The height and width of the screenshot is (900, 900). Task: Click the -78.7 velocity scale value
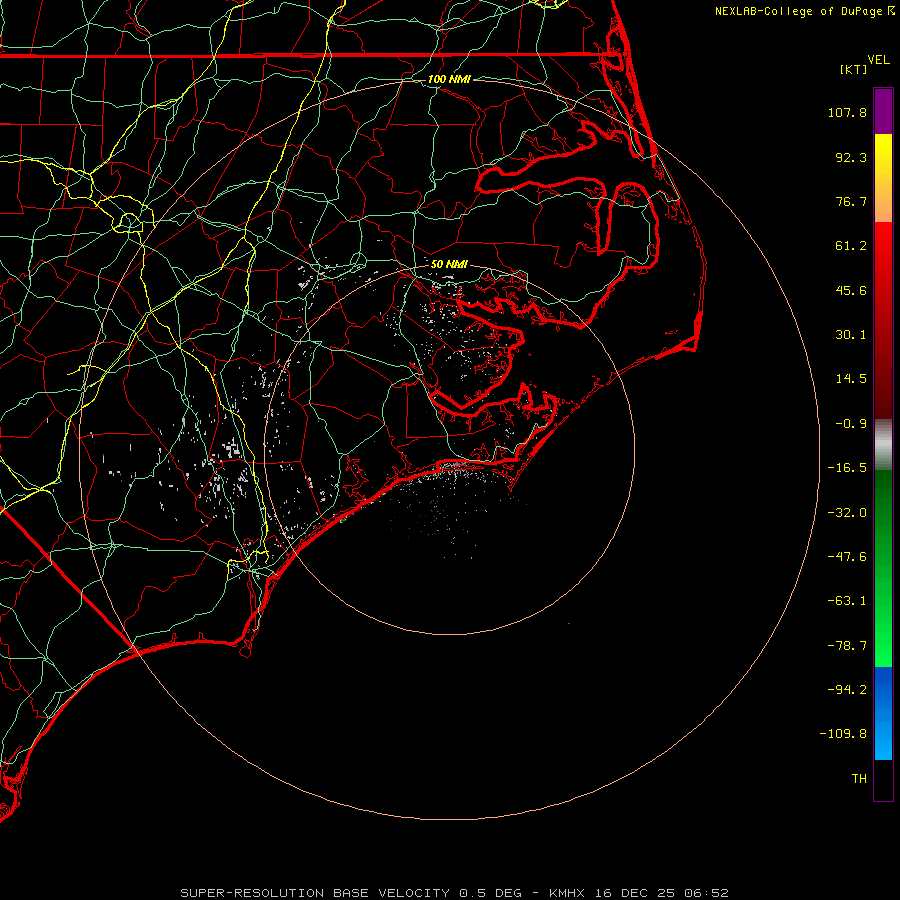847,646
